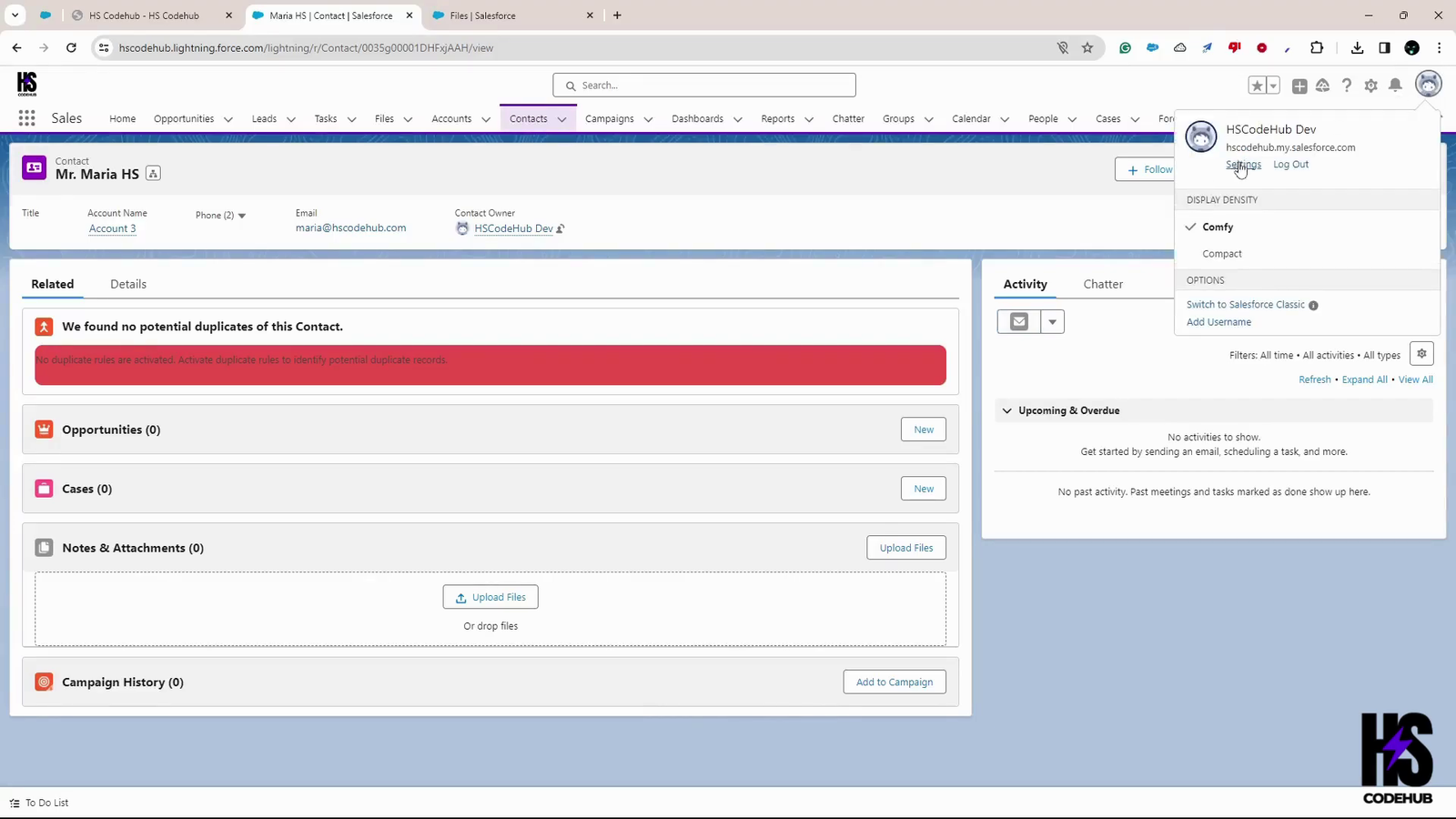Image resolution: width=1456 pixels, height=819 pixels.
Task: Open the Reports nav tab
Action: coord(777,118)
